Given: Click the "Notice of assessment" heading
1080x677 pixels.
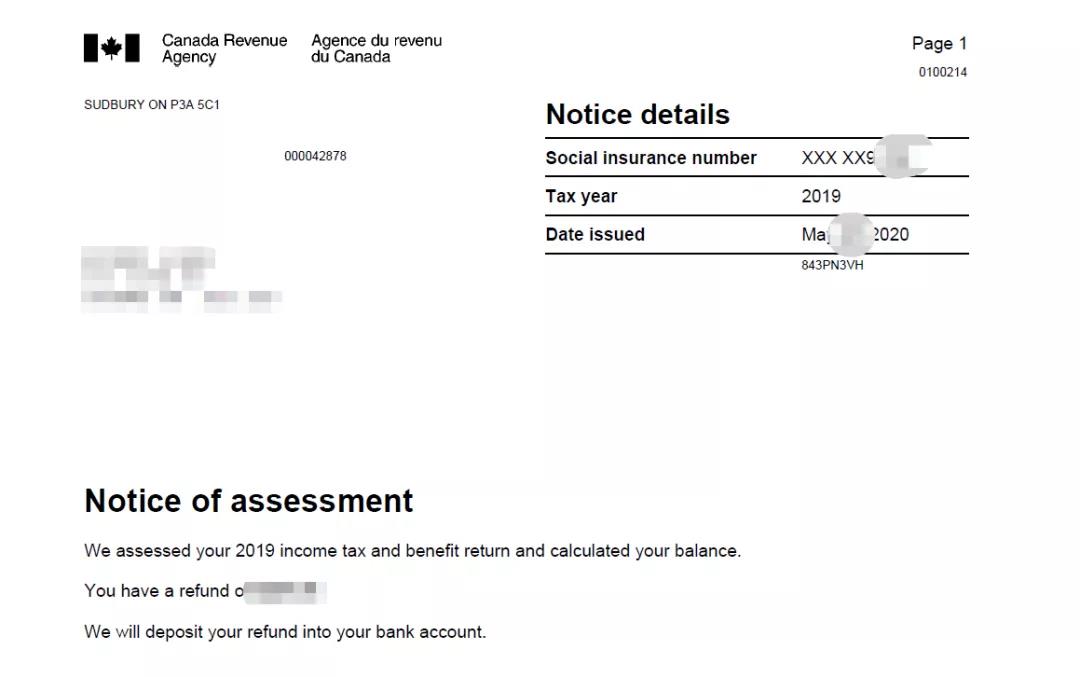Looking at the screenshot, I should (248, 501).
